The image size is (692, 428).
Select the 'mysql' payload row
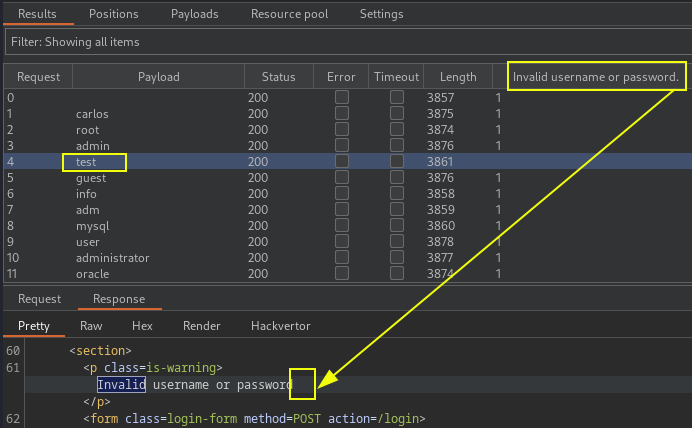click(348, 225)
